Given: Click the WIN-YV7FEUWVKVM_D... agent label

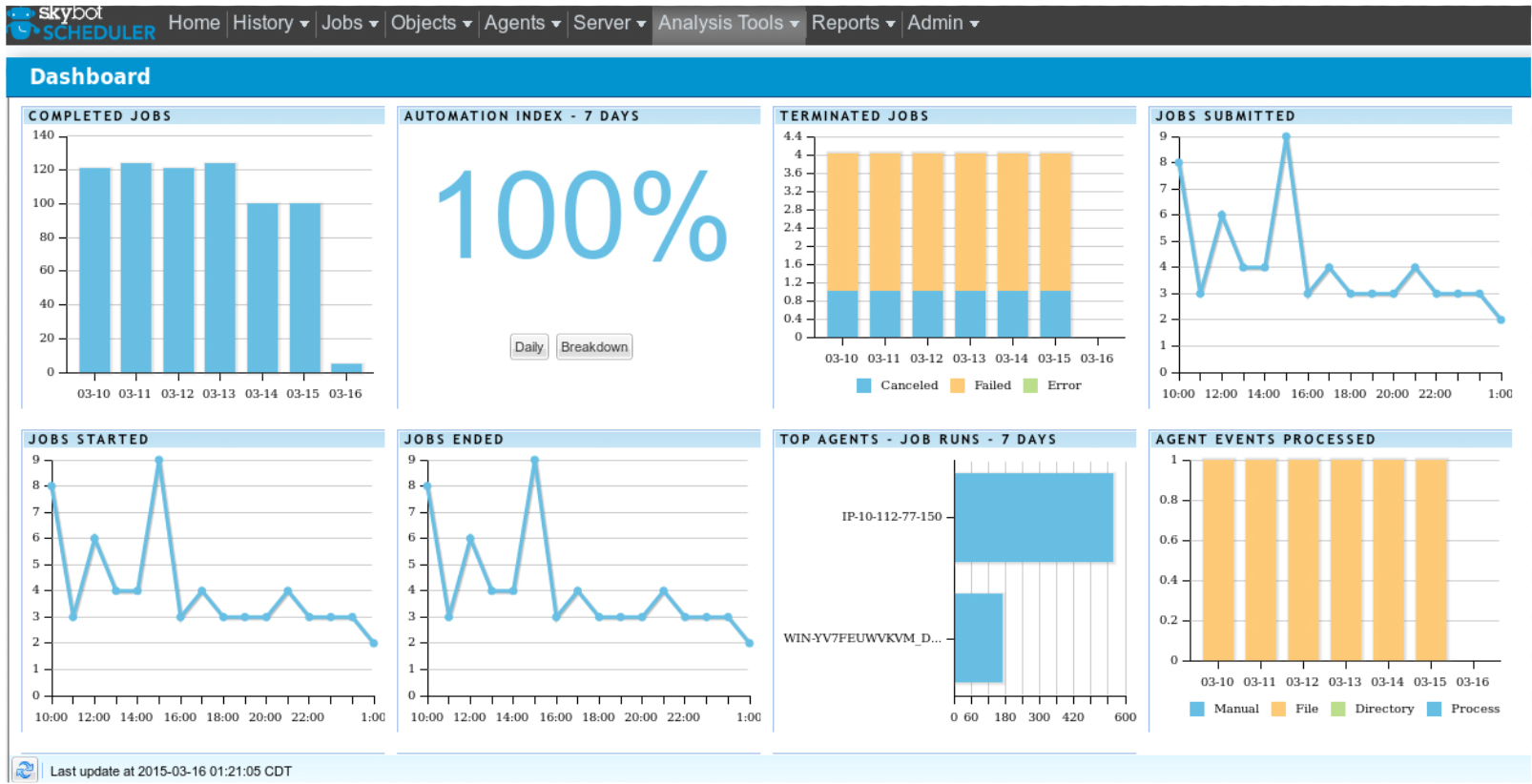Looking at the screenshot, I should pyautogui.click(x=862, y=638).
